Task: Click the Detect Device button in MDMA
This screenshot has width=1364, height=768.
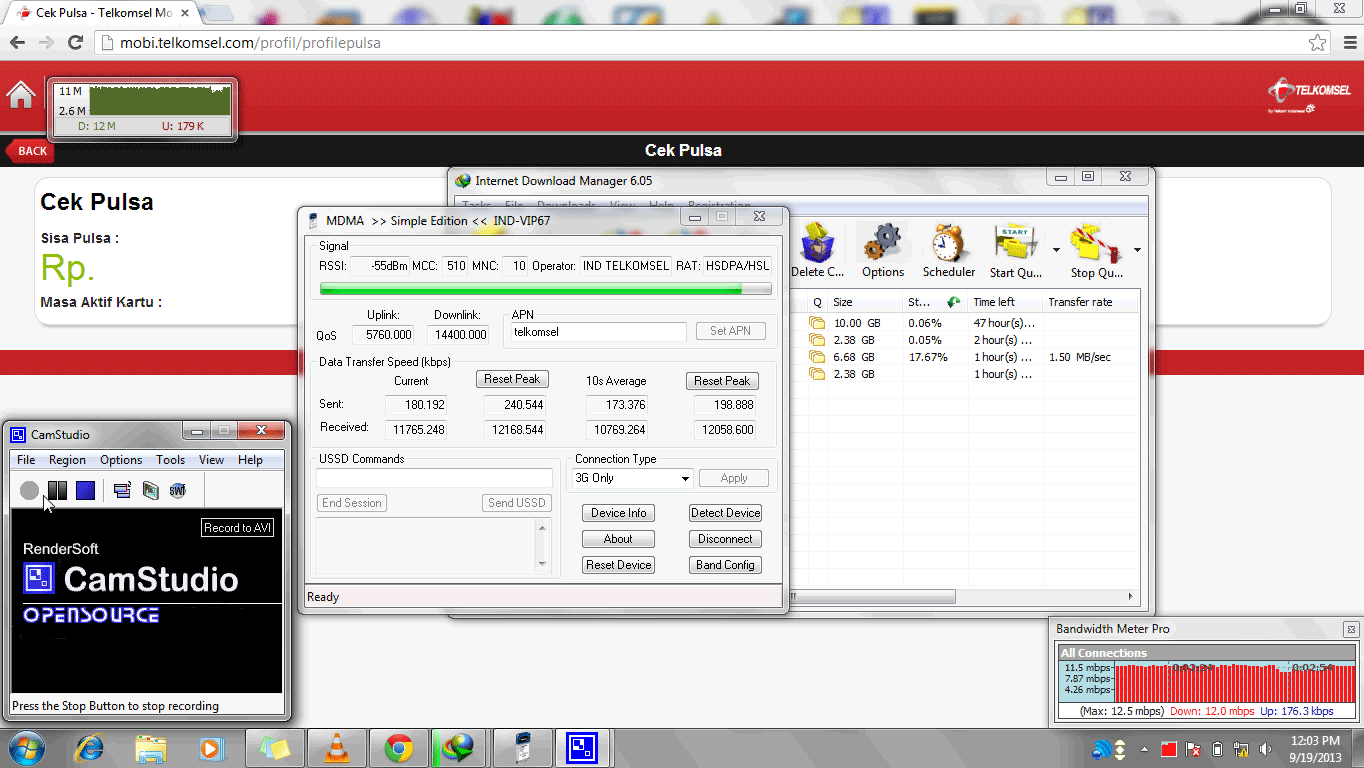Action: click(725, 512)
